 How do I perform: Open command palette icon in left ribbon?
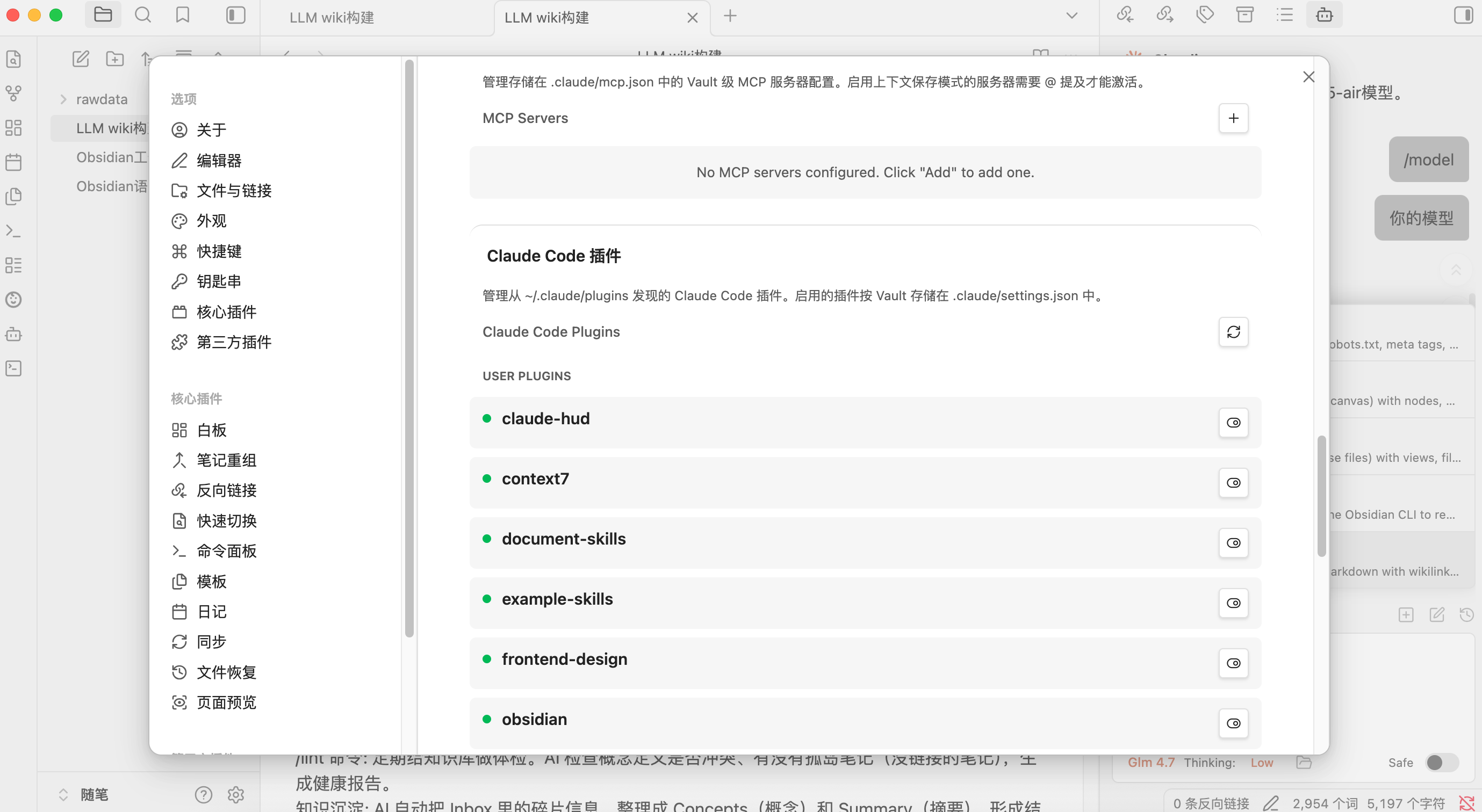click(14, 230)
